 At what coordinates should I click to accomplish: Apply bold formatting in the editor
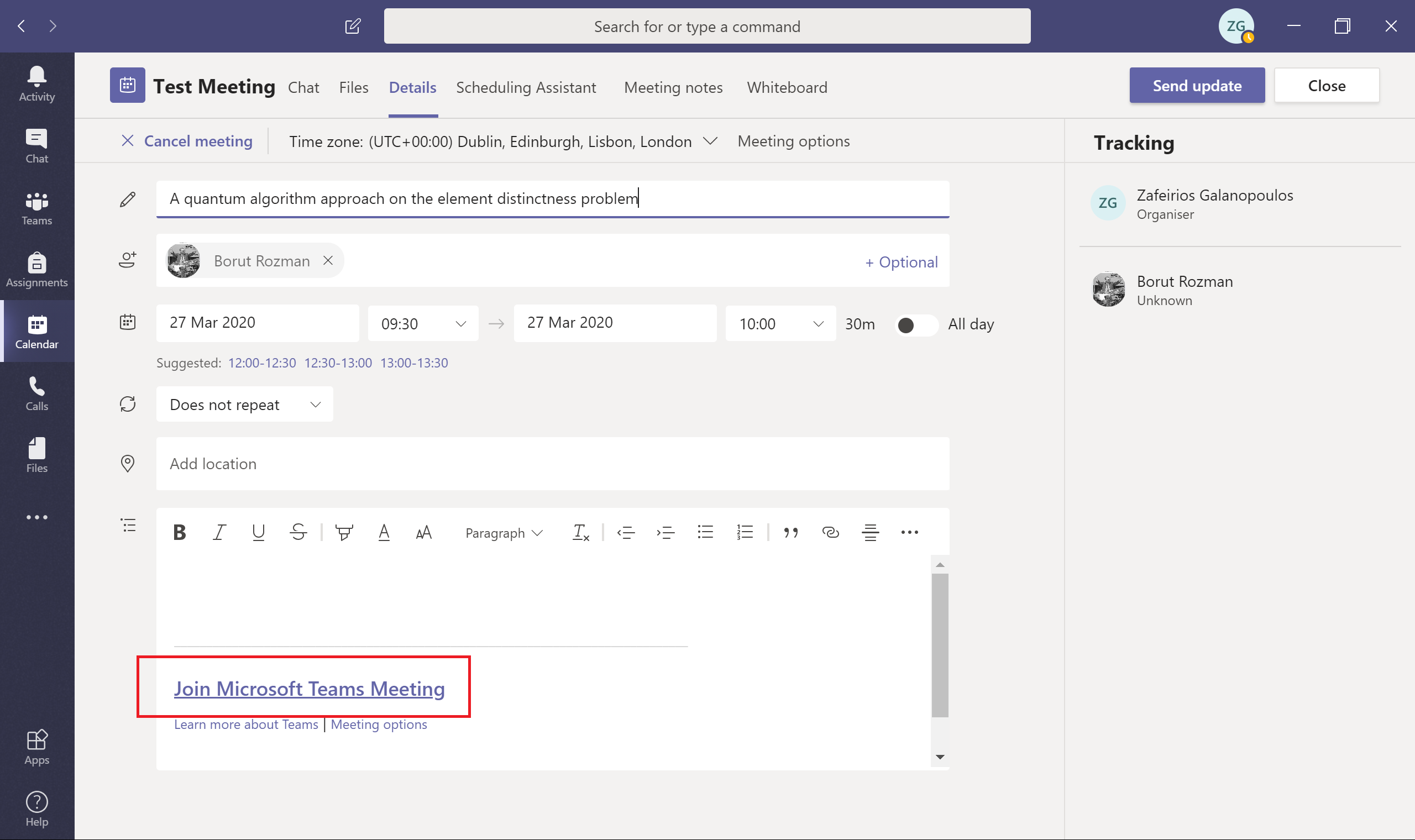click(180, 532)
